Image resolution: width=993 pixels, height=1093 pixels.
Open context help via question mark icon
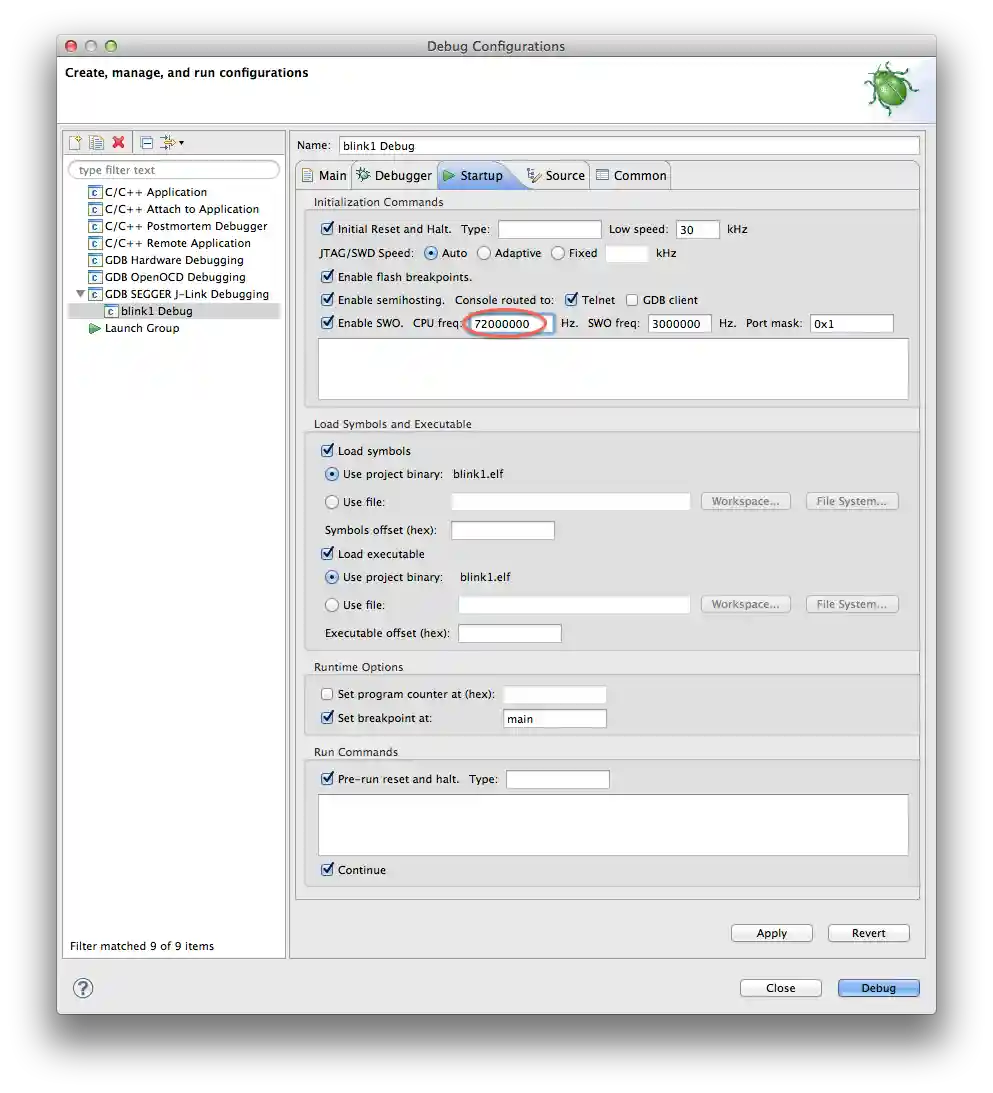click(83, 987)
